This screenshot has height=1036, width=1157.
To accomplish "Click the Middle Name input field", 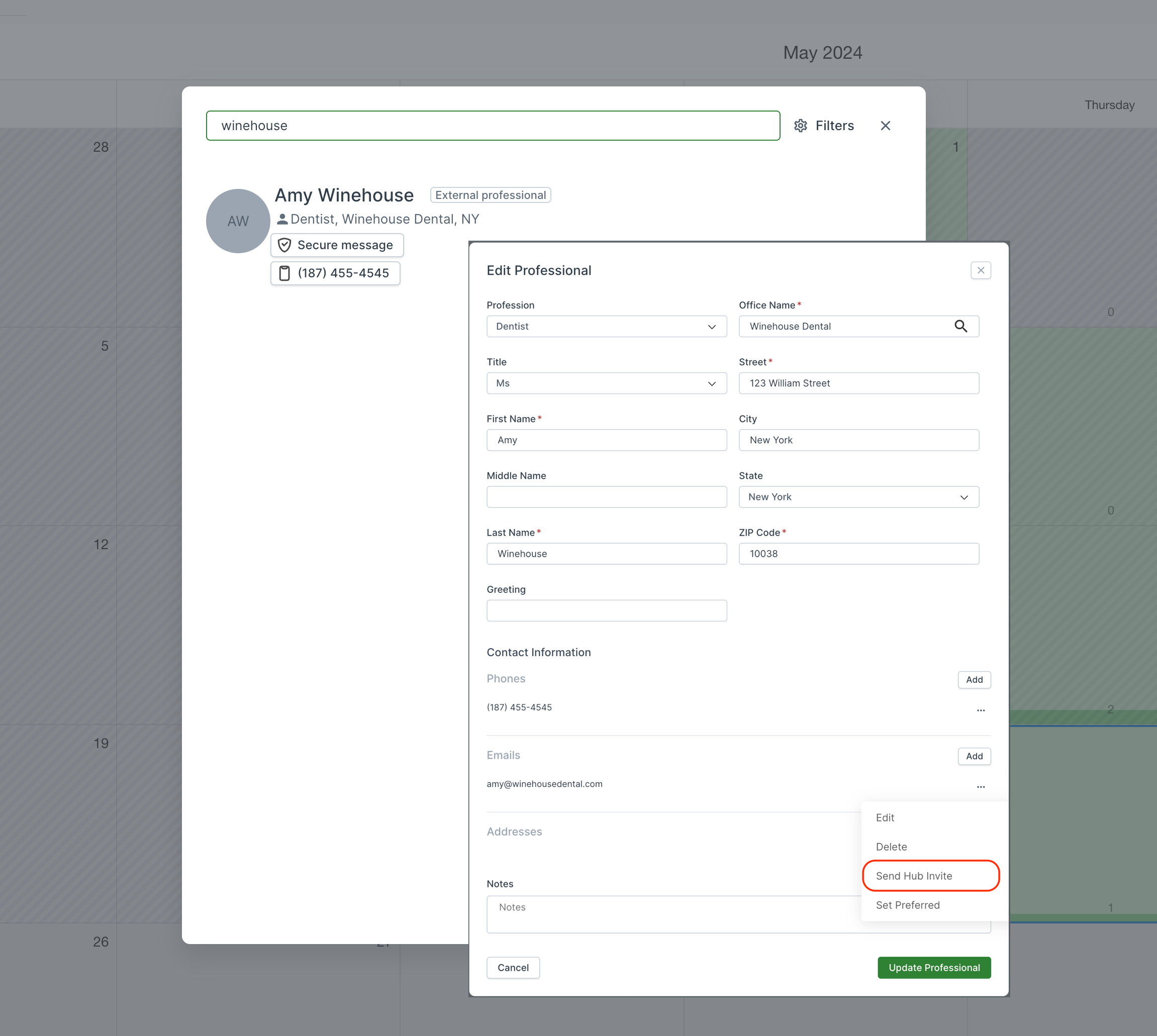I will pyautogui.click(x=607, y=497).
